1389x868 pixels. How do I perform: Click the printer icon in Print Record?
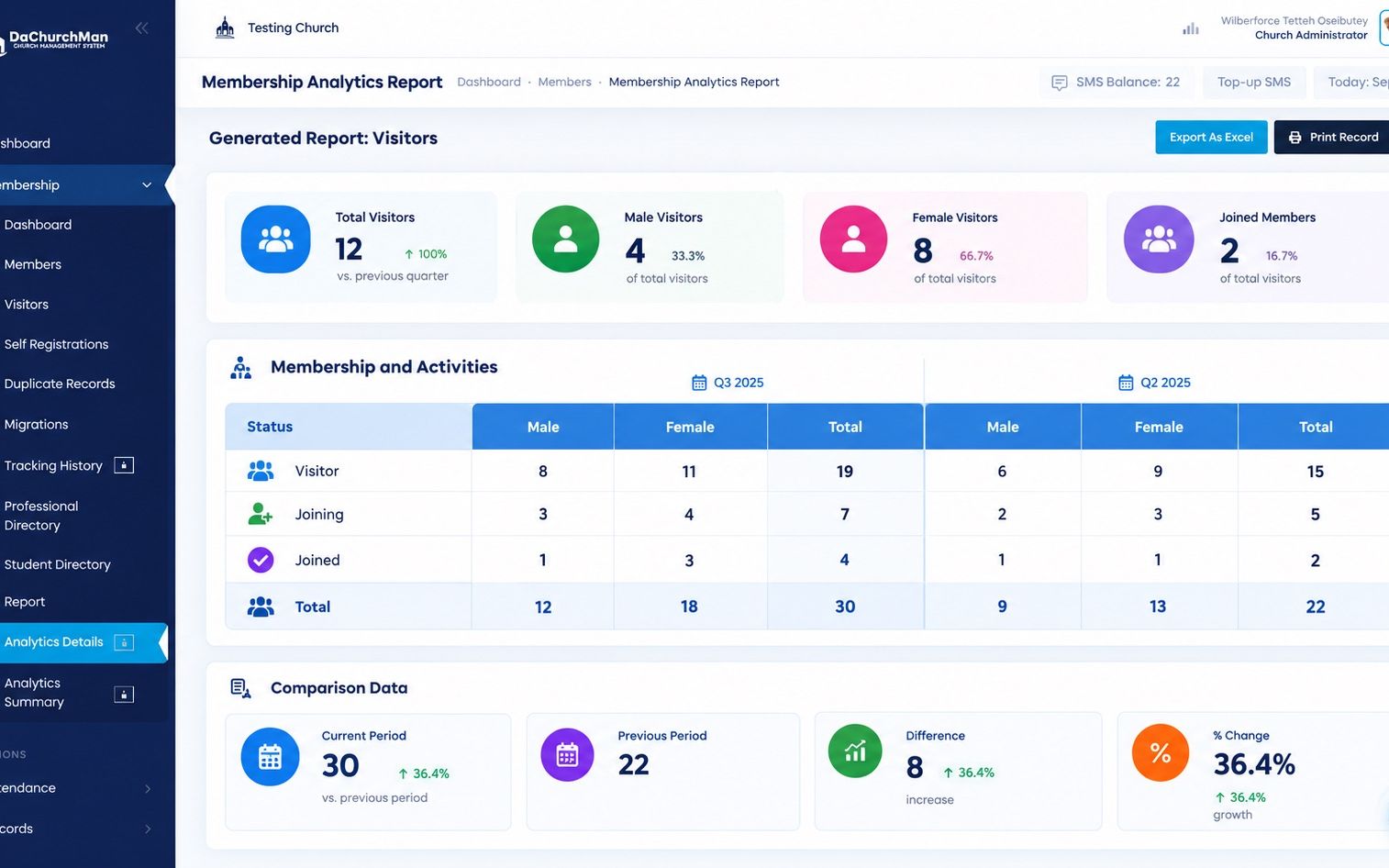click(x=1295, y=138)
